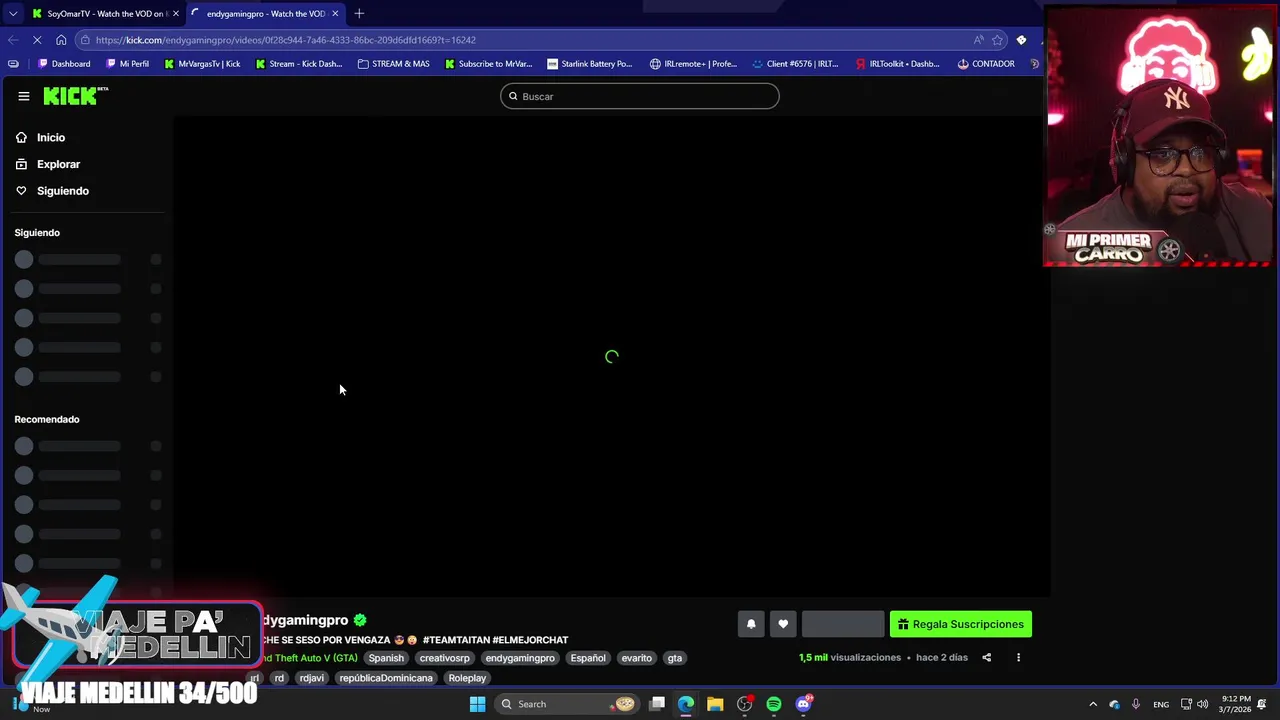Viewport: 1280px width, 720px height.
Task: Select the endygamingpro tag
Action: (x=520, y=658)
